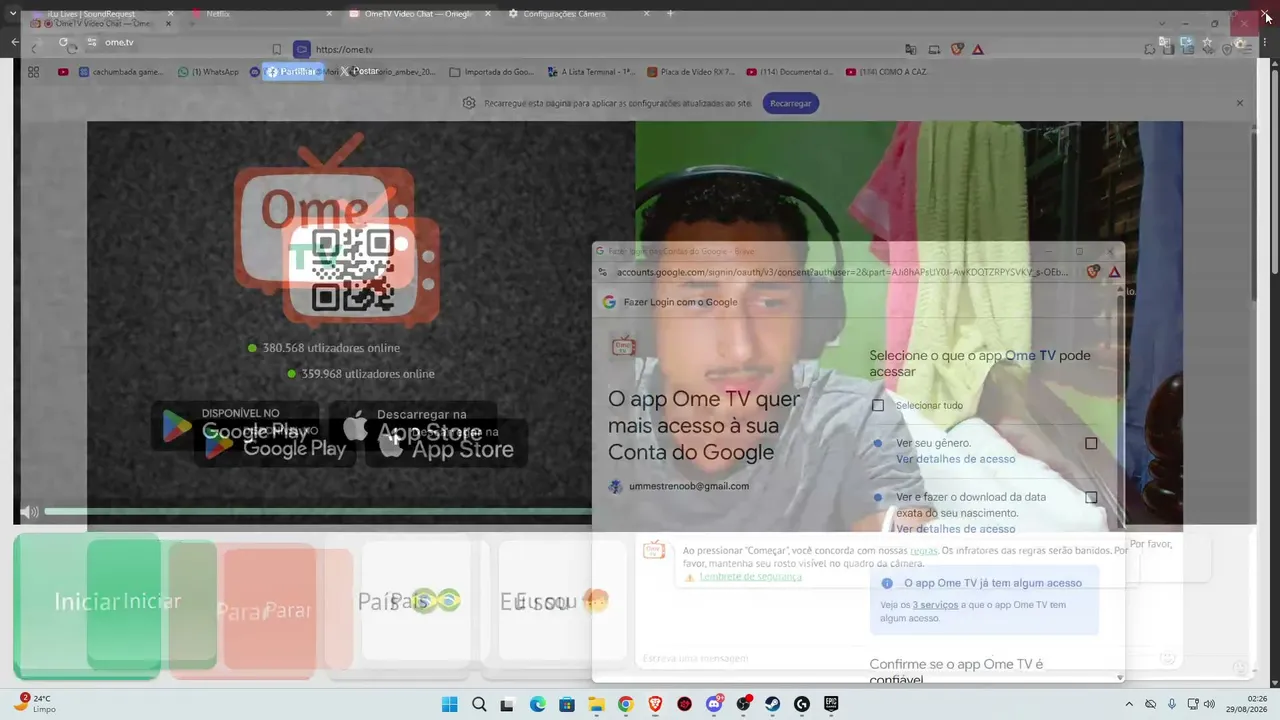The image size is (1280, 720).
Task: Open the '(114) Documental d...' bookmark
Action: click(790, 72)
